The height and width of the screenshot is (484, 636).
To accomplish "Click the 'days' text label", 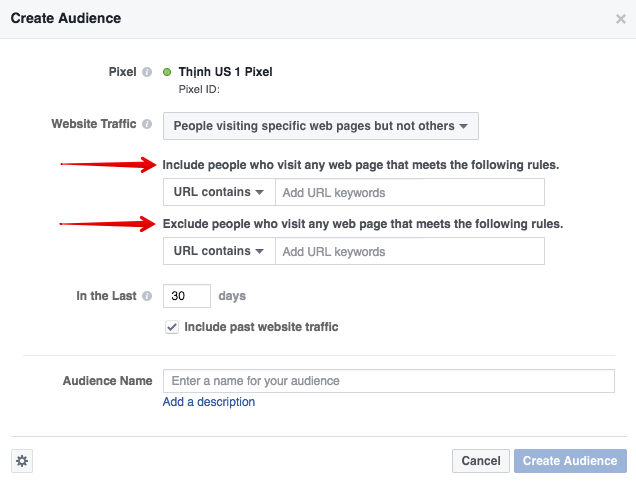I will 232,296.
